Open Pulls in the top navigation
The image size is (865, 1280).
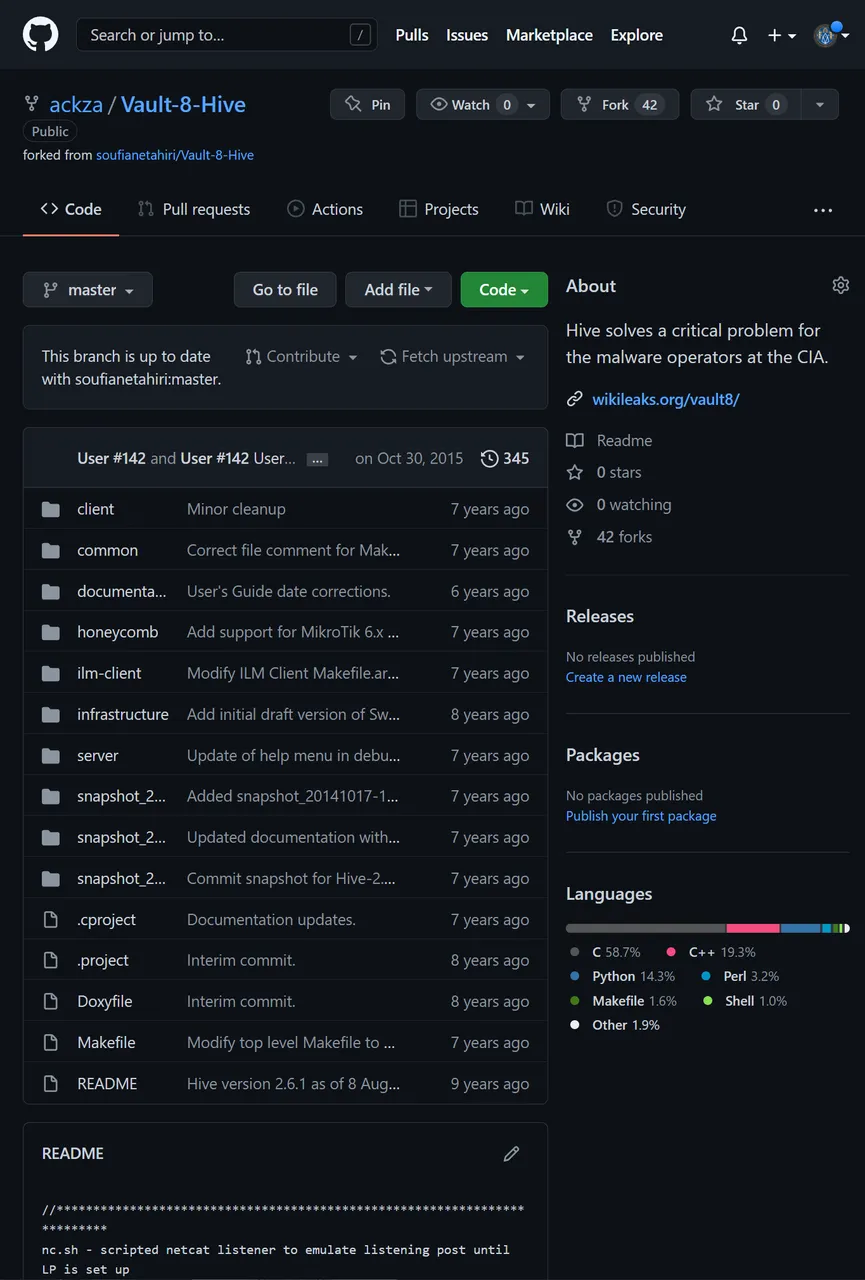coord(412,35)
